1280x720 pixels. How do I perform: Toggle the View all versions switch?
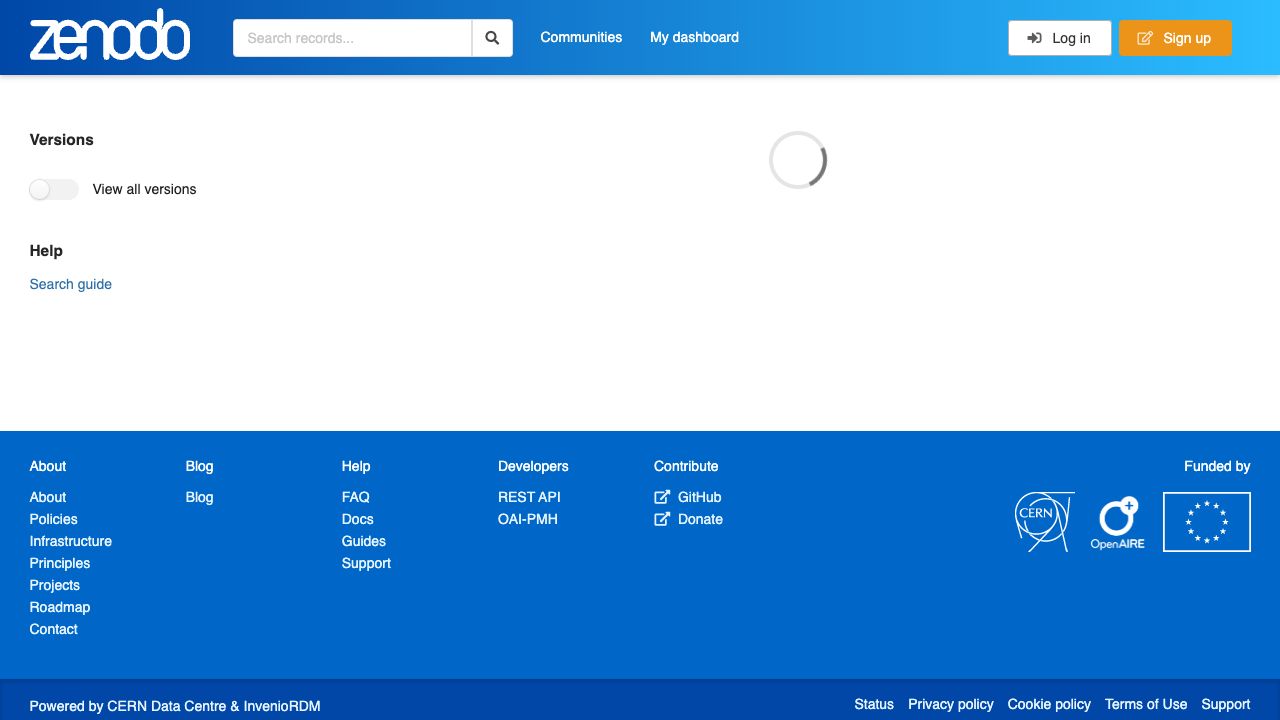(54, 189)
